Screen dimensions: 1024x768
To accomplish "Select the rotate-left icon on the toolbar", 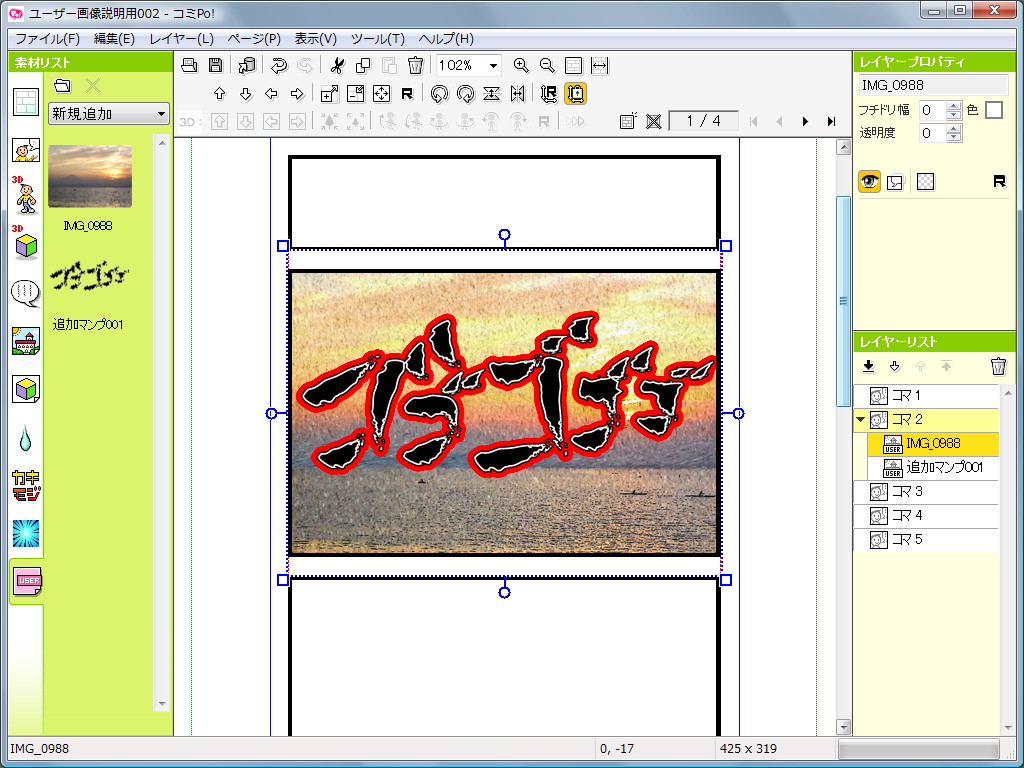I will (438, 92).
